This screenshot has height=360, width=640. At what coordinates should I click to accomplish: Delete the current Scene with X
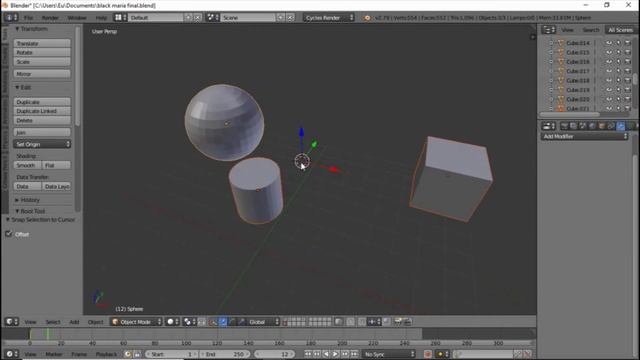pyautogui.click(x=290, y=18)
